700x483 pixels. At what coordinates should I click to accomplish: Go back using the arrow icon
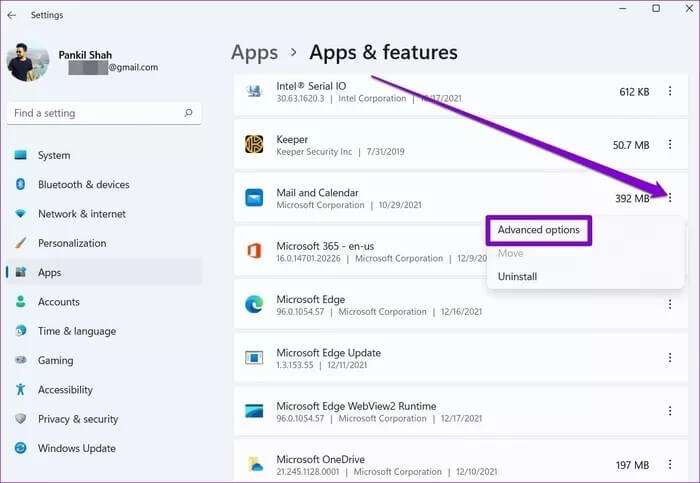click(12, 15)
